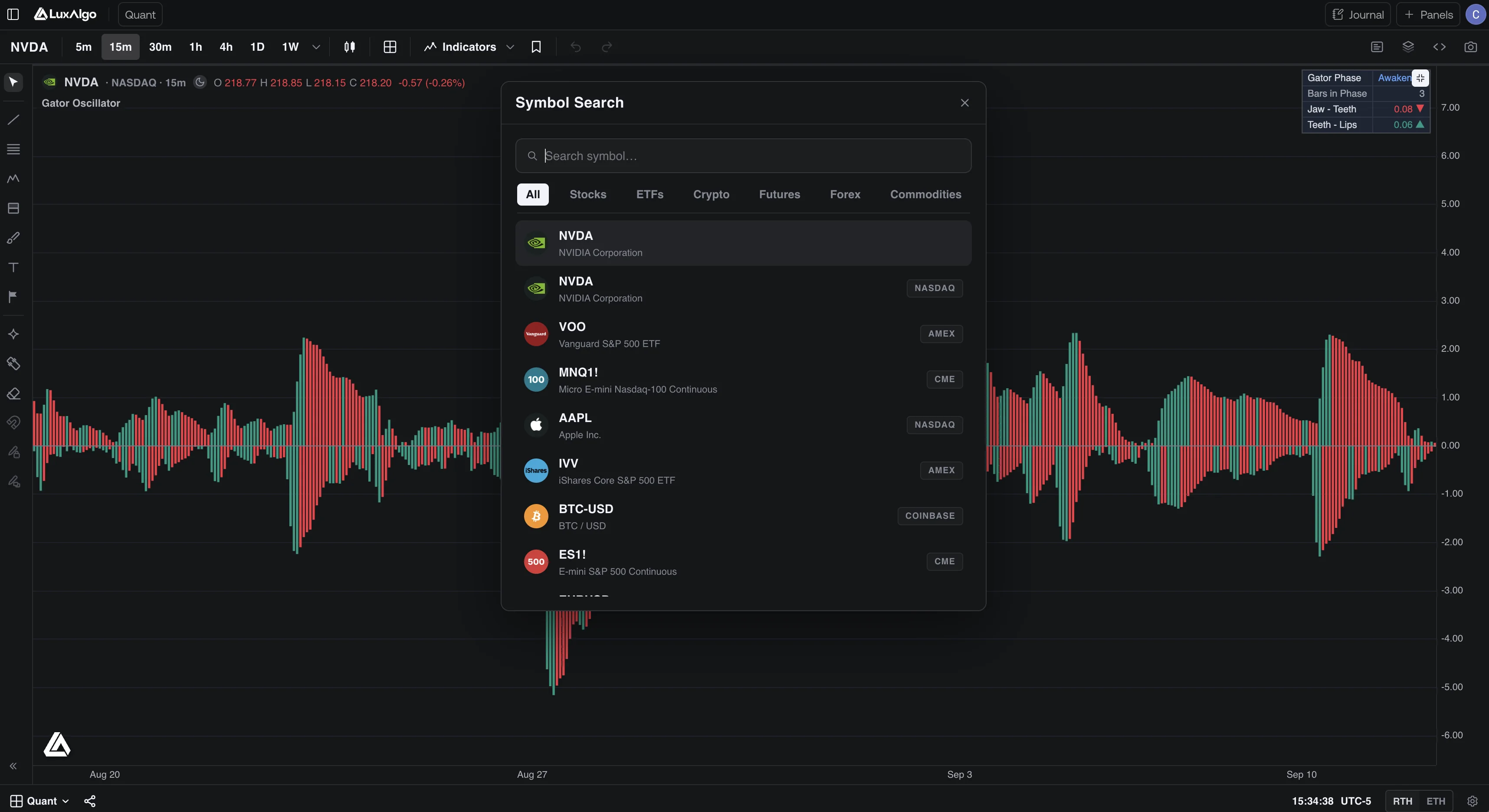This screenshot has height=812, width=1489.
Task: Open the notes list panel icon
Action: (1377, 47)
